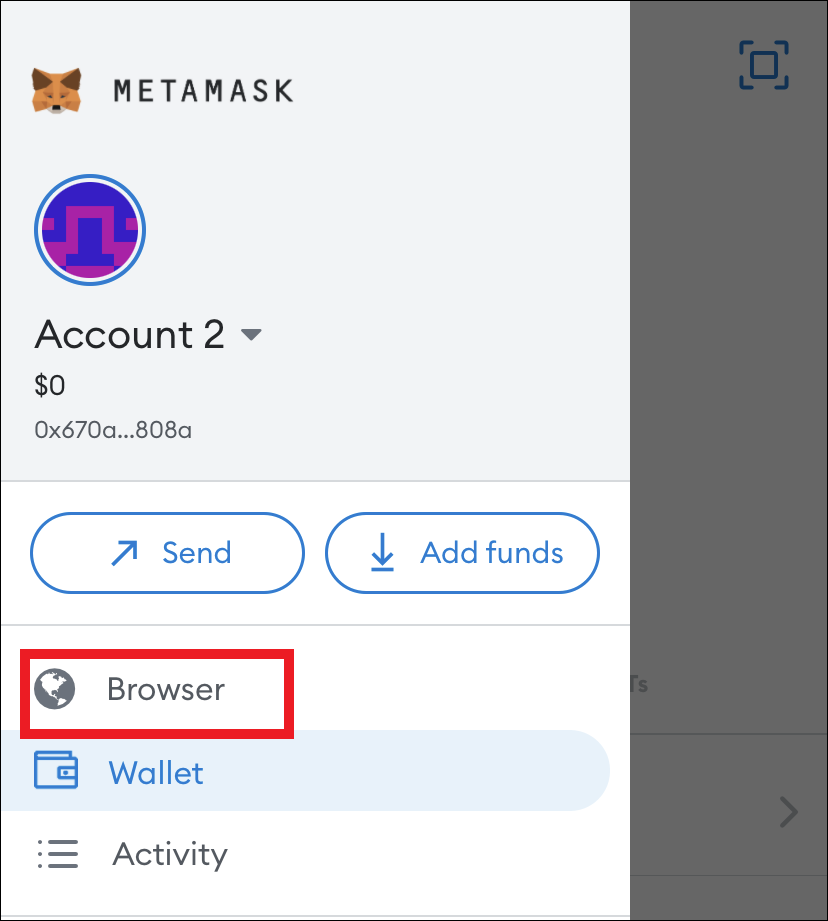
Task: Click the Account 2 name
Action: 130,334
